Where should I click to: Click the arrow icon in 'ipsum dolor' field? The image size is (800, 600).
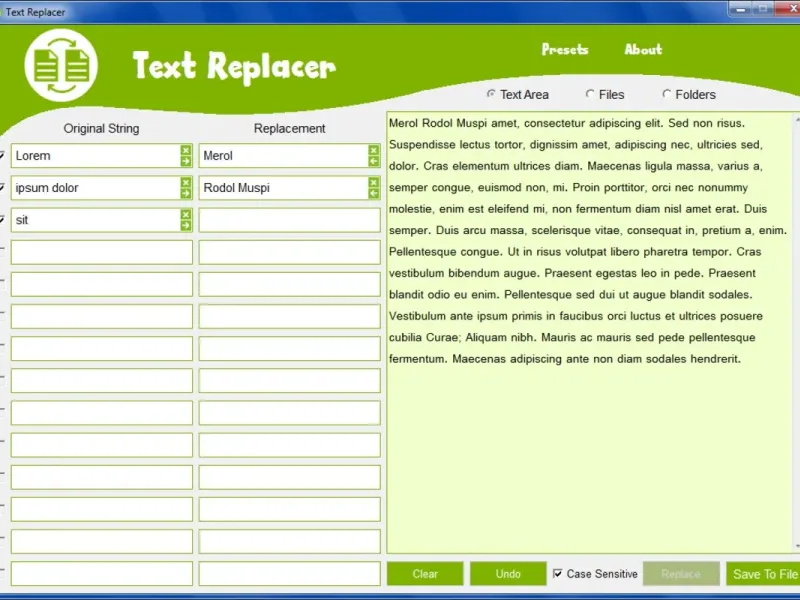click(x=186, y=193)
